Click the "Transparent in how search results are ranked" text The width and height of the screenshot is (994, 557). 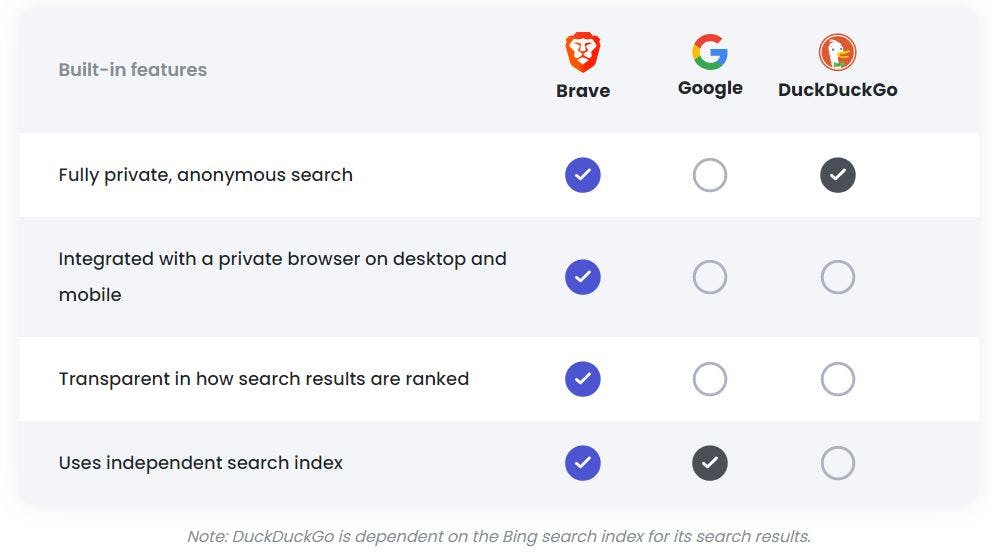pyautogui.click(x=263, y=379)
